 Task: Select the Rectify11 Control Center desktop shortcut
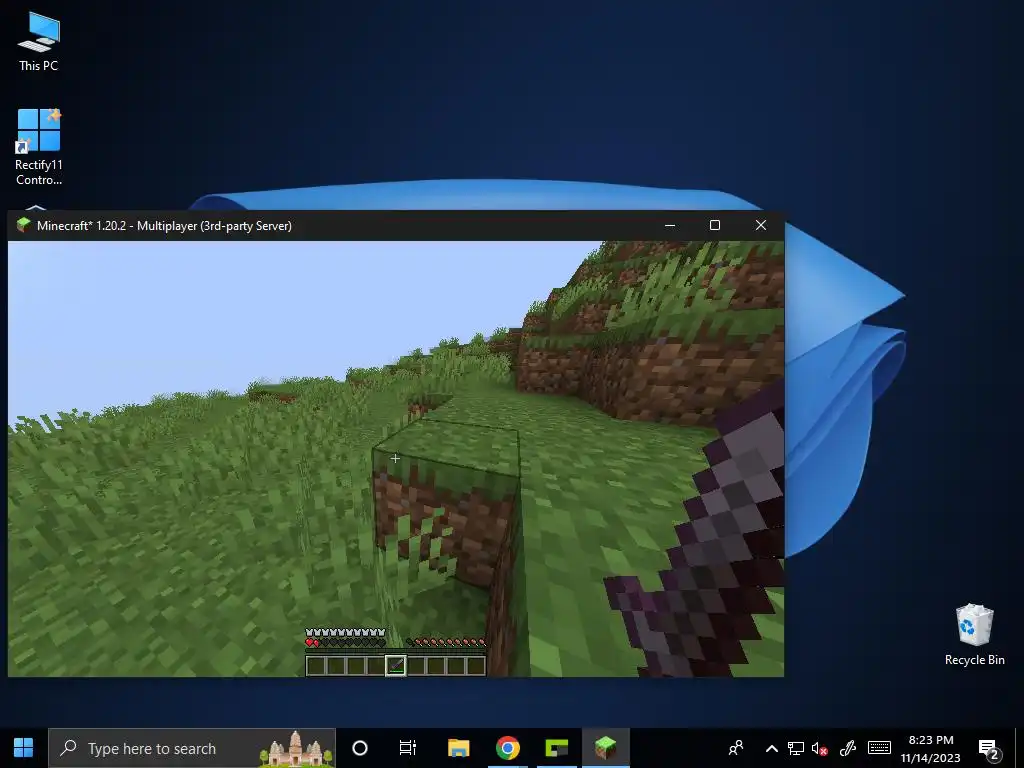(x=39, y=147)
